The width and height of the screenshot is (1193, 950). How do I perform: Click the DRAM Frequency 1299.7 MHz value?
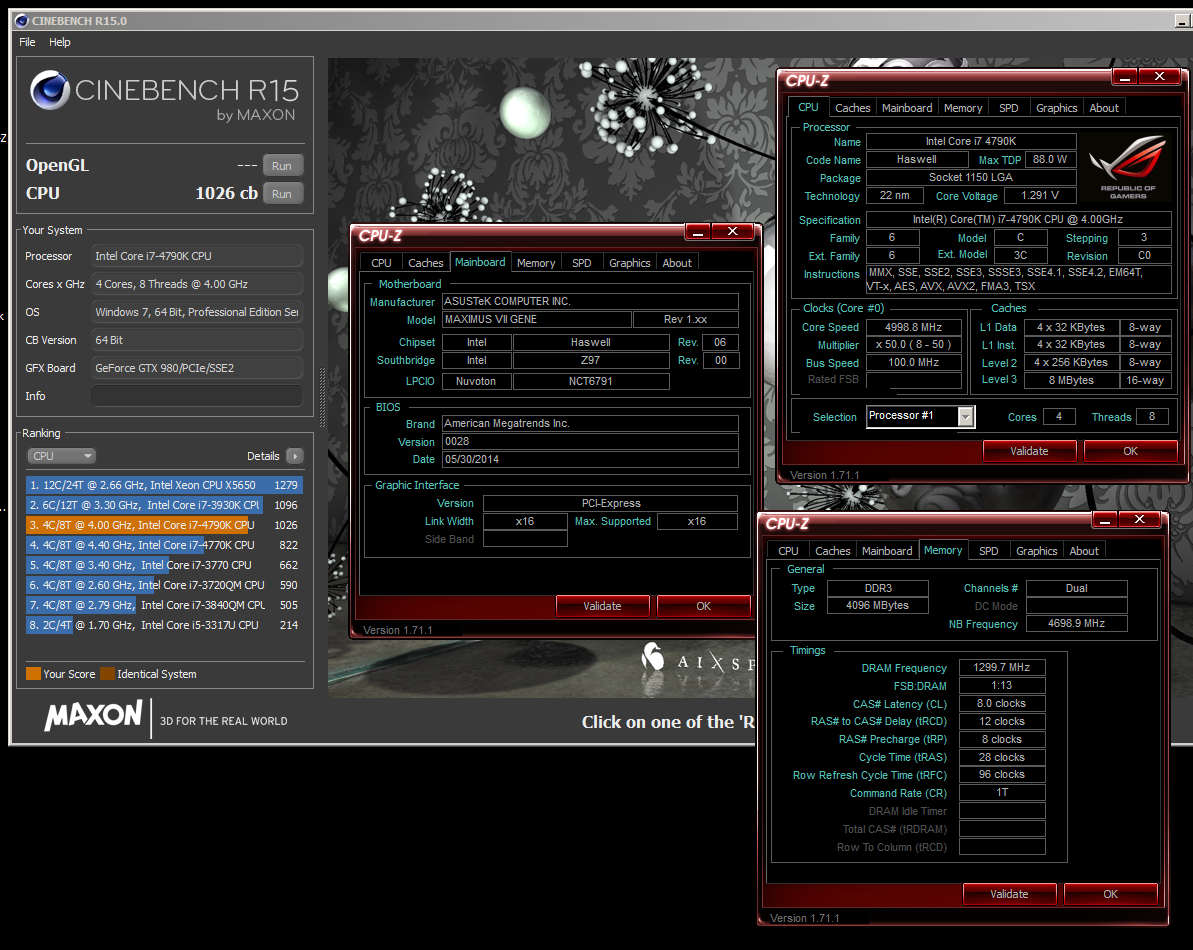(x=1002, y=667)
